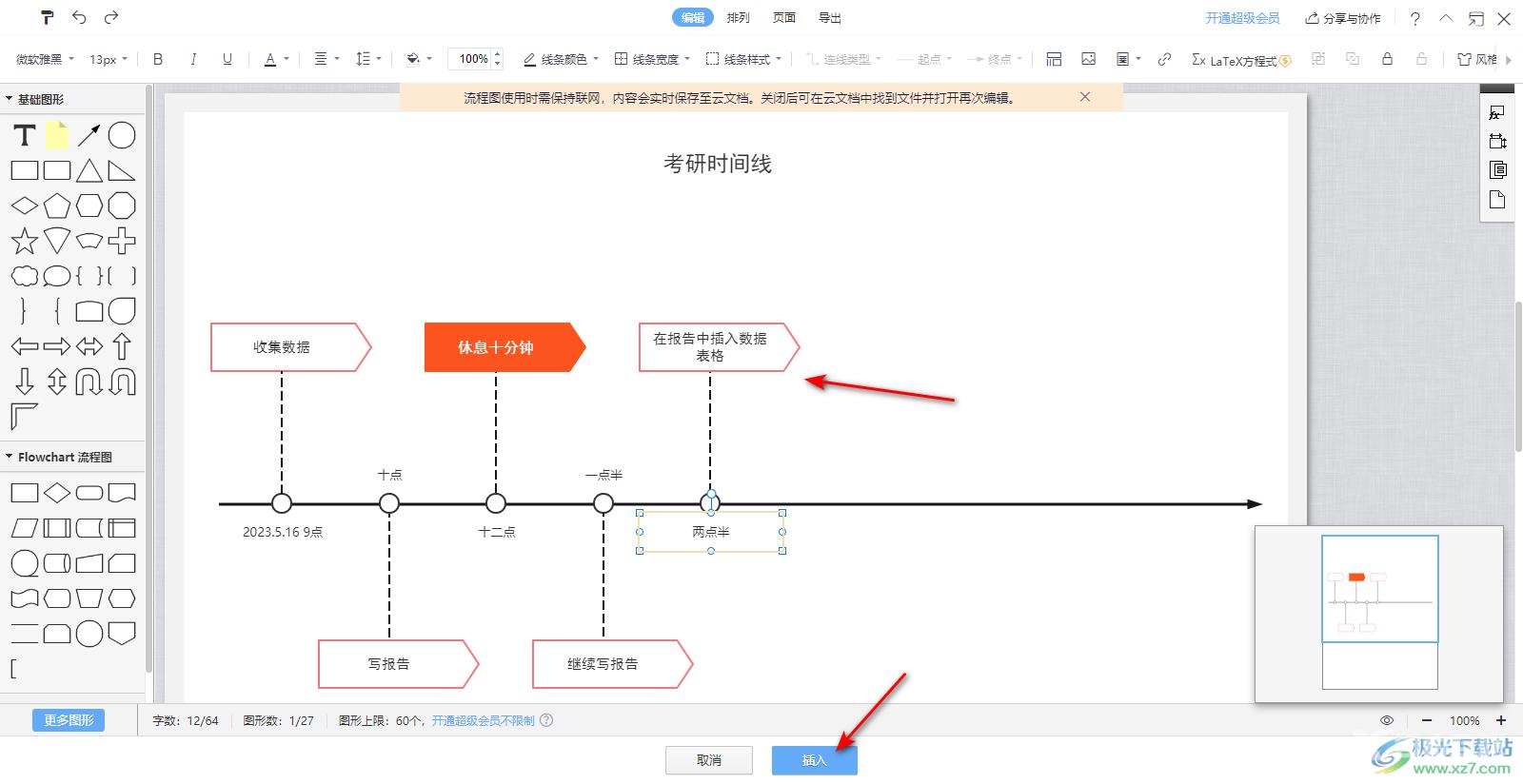The height and width of the screenshot is (784, 1523).
Task: Choose the star shape in basic shapes
Action: [x=25, y=241]
